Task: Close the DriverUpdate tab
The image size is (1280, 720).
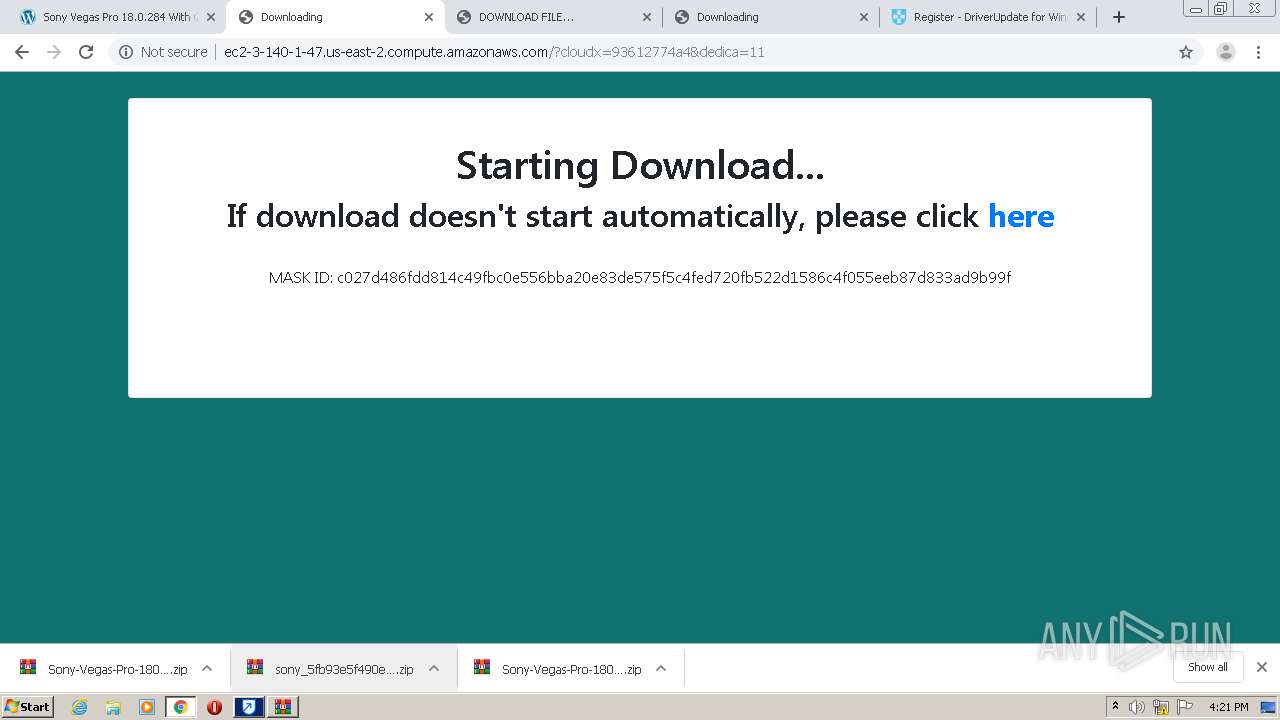Action: [1081, 17]
